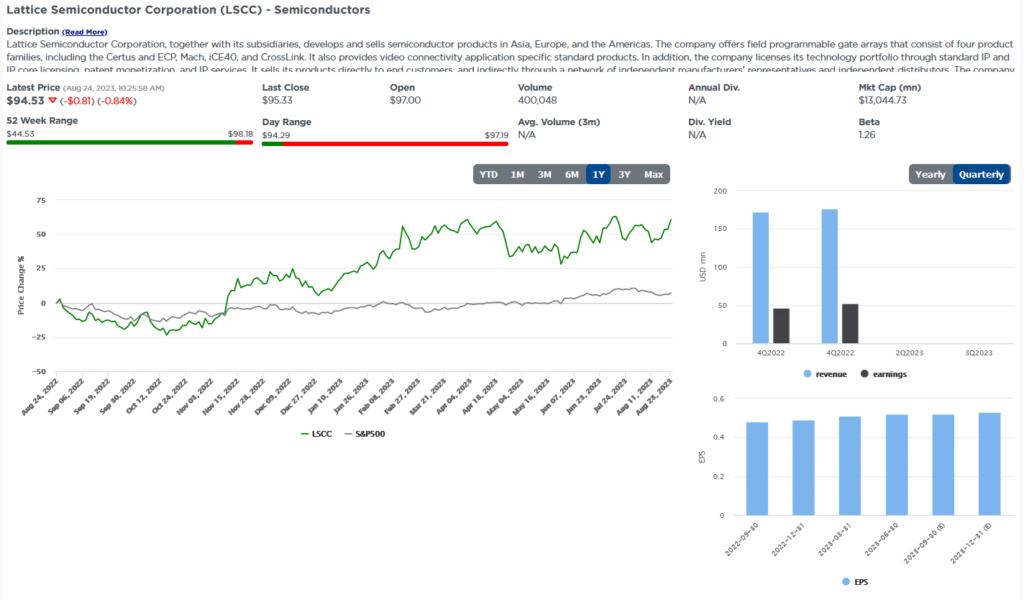Click the Beta value 1.26
1024x600 pixels.
point(867,134)
